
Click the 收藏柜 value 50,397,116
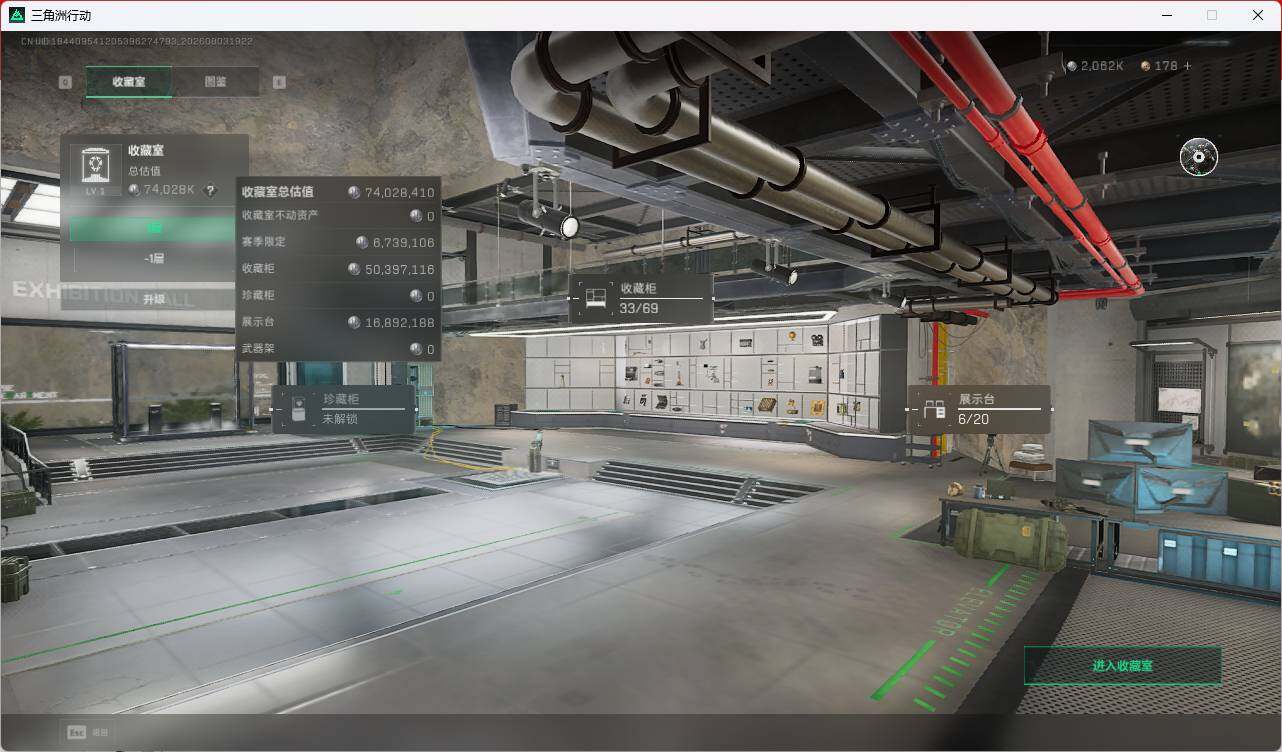[399, 270]
